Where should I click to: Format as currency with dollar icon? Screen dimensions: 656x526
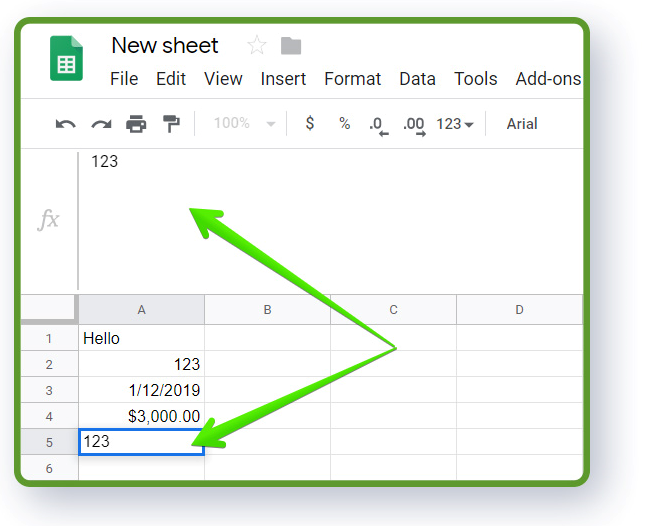(310, 123)
